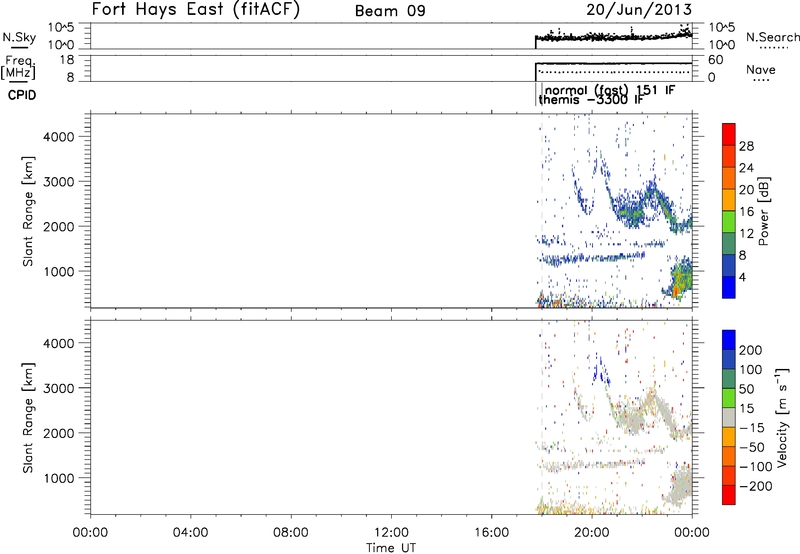
Task: Click the blue bottom of Power colorbar
Action: (729, 287)
